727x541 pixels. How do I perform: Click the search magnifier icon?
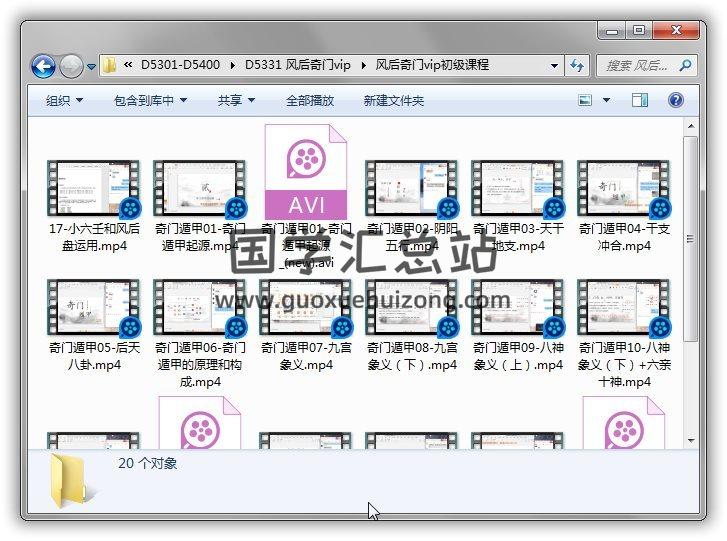(x=686, y=66)
